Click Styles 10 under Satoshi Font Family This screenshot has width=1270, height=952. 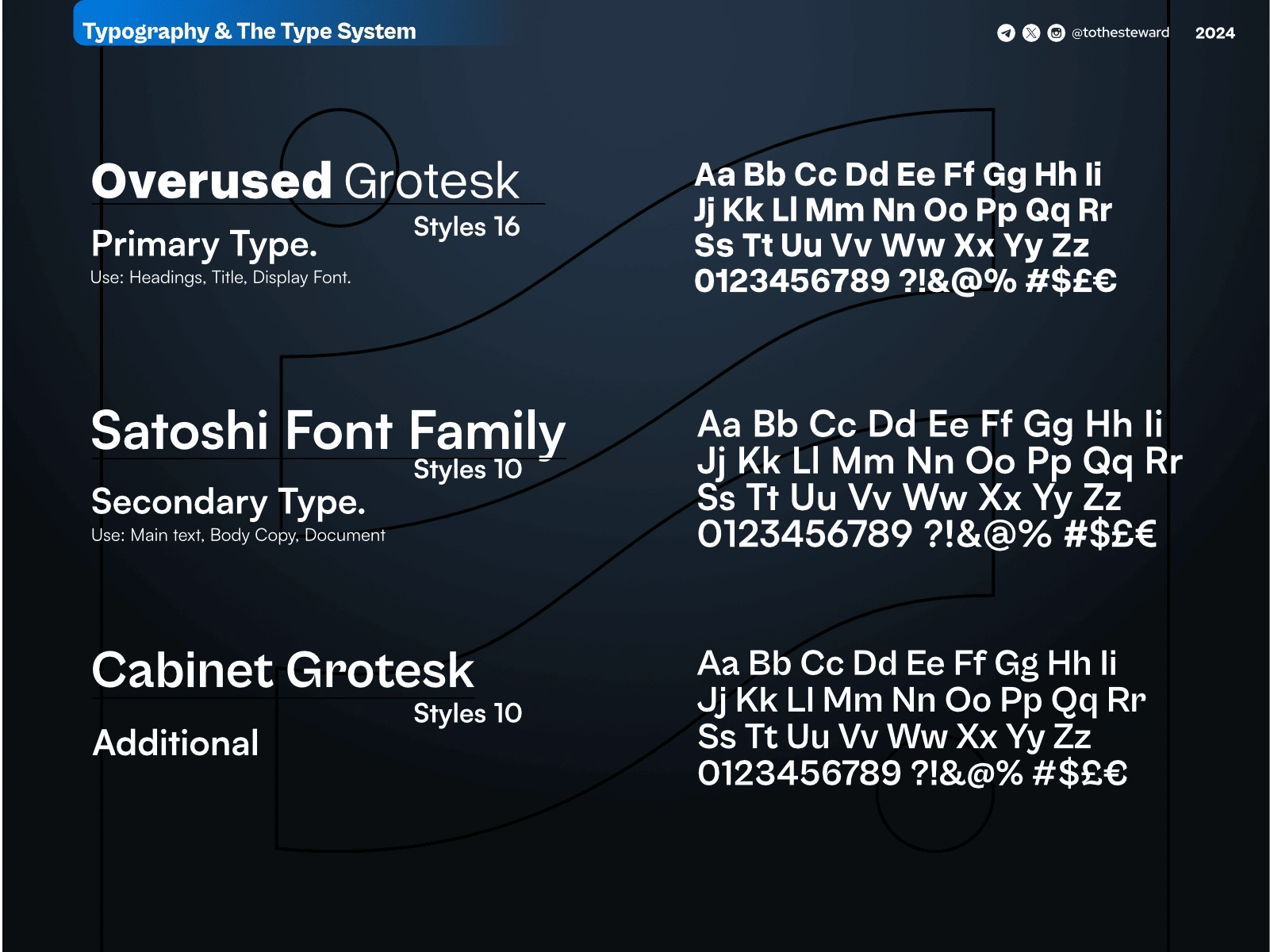pyautogui.click(x=467, y=469)
